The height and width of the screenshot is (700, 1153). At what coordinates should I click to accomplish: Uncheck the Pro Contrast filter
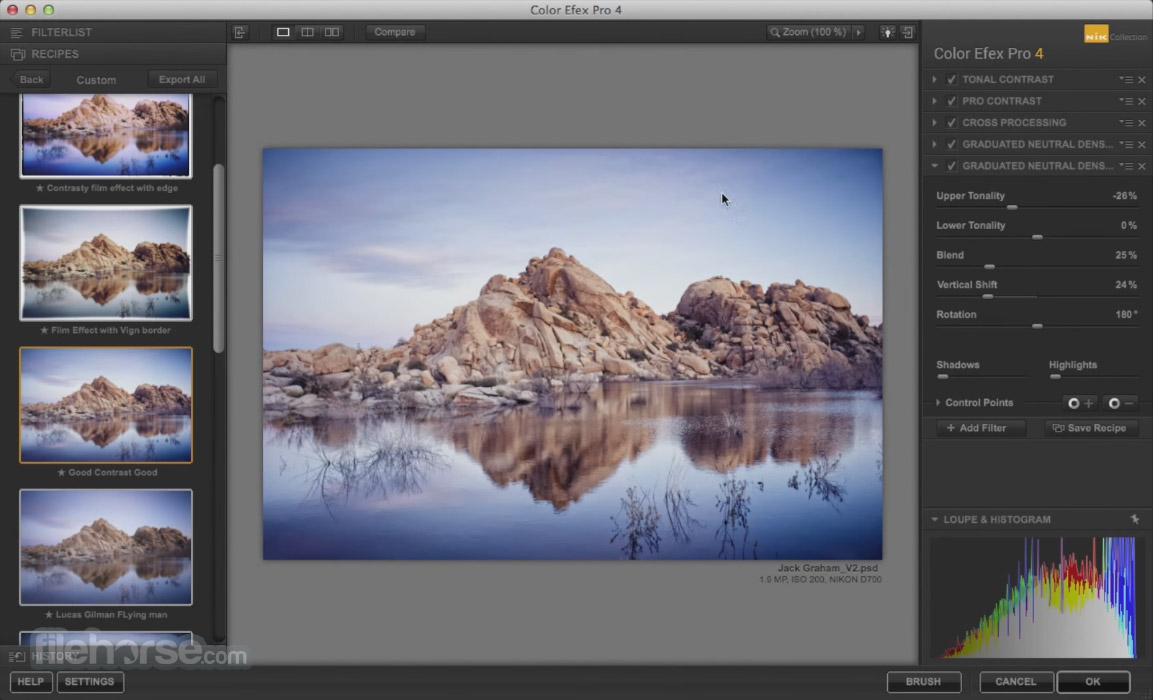coord(952,101)
